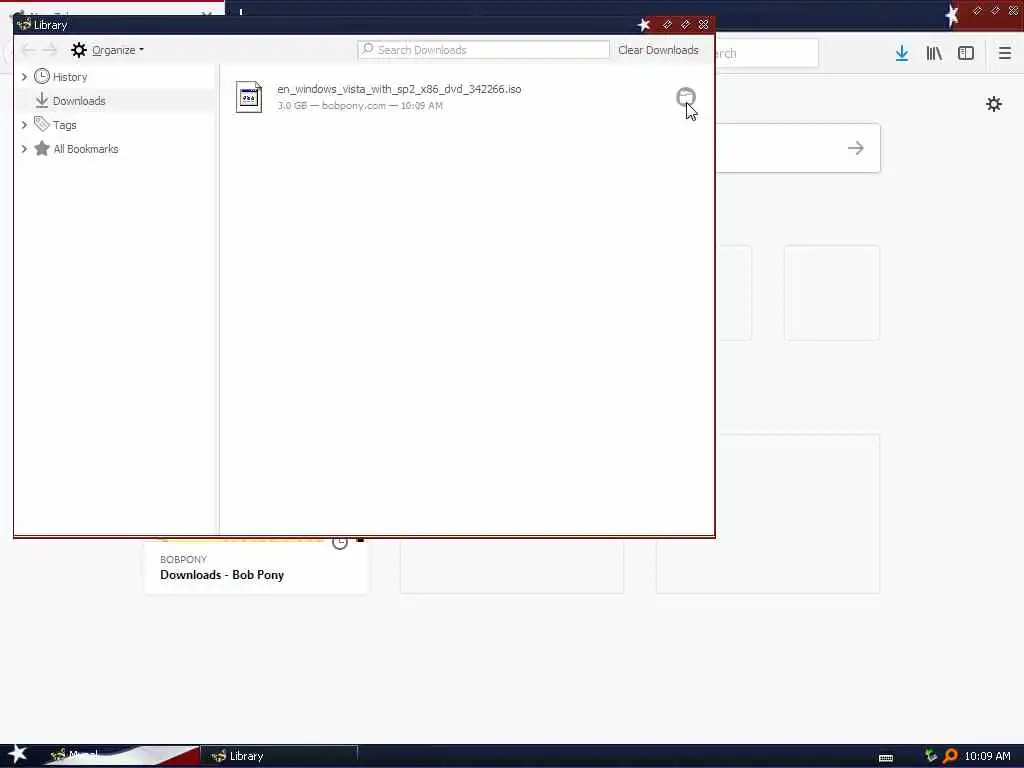Click search arrow on new tab page
1024x768 pixels.
(856, 148)
